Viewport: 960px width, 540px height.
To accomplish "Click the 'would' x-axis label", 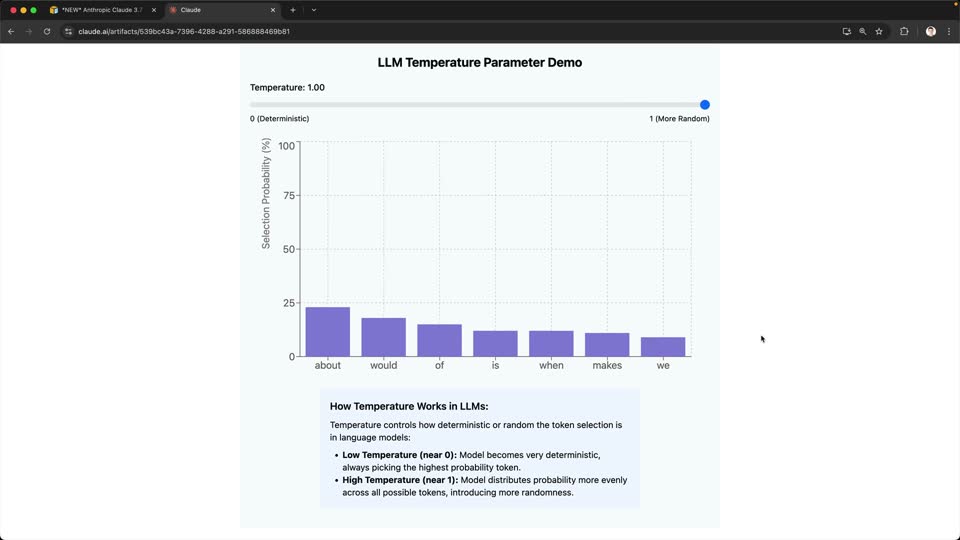I will (x=383, y=366).
